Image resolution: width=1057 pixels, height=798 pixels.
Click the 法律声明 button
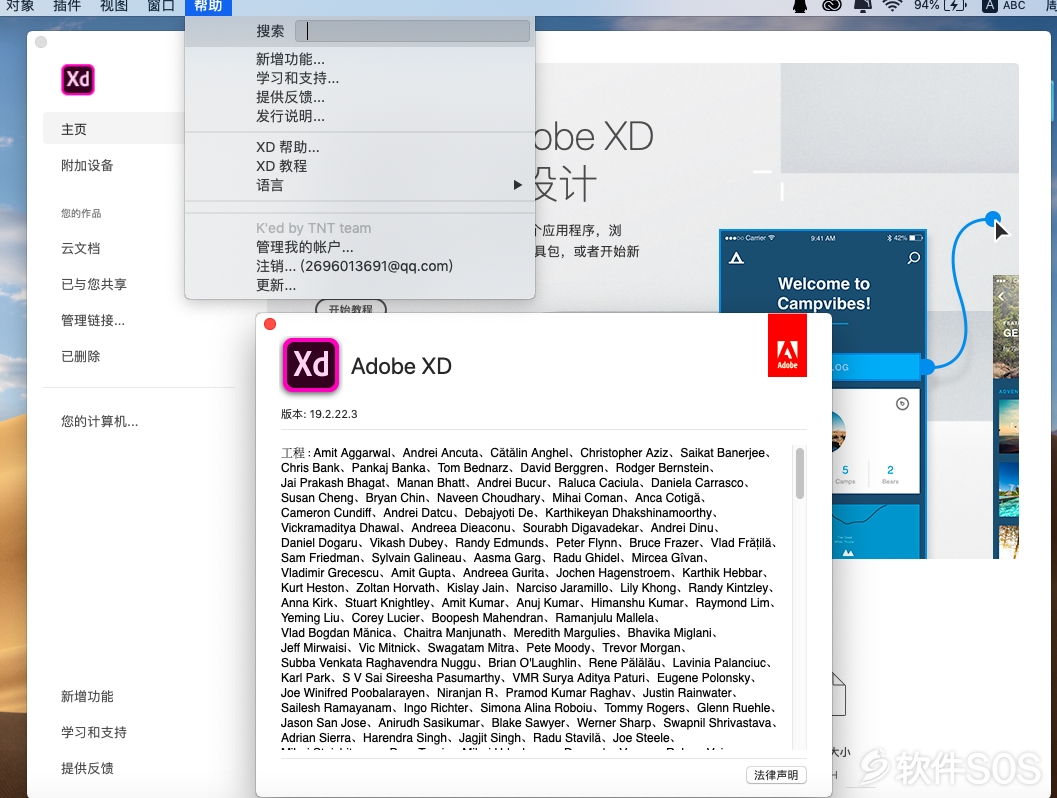coord(776,775)
